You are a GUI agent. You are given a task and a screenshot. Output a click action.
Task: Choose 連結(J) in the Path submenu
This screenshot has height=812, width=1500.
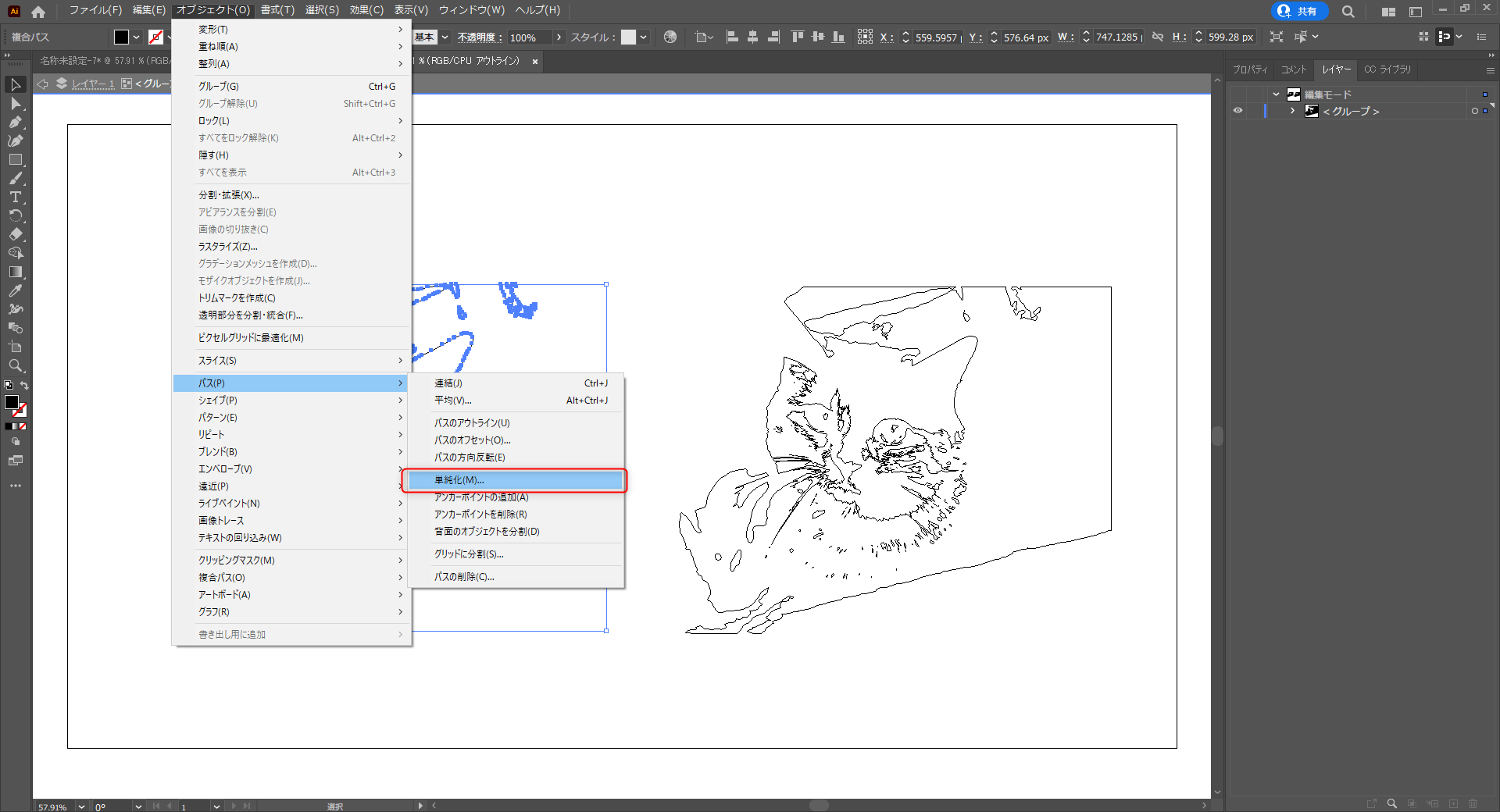(x=515, y=383)
